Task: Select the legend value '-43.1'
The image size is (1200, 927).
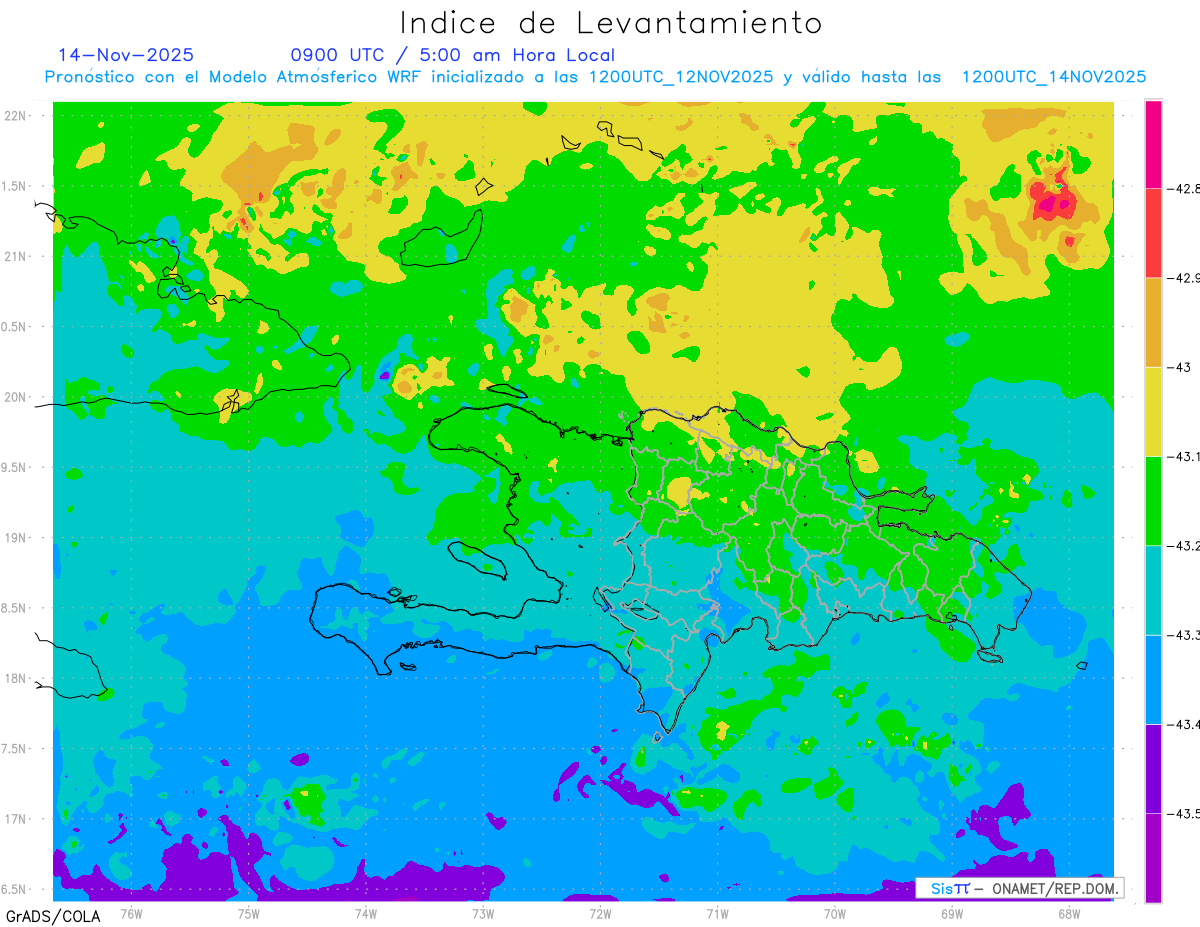Action: pyautogui.click(x=1184, y=456)
